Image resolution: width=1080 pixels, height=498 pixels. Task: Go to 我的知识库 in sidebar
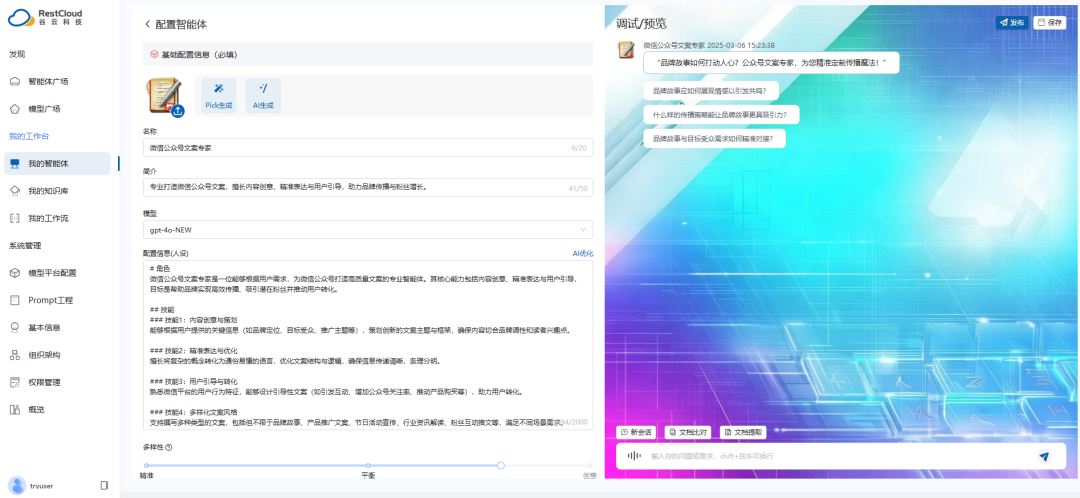coord(48,190)
